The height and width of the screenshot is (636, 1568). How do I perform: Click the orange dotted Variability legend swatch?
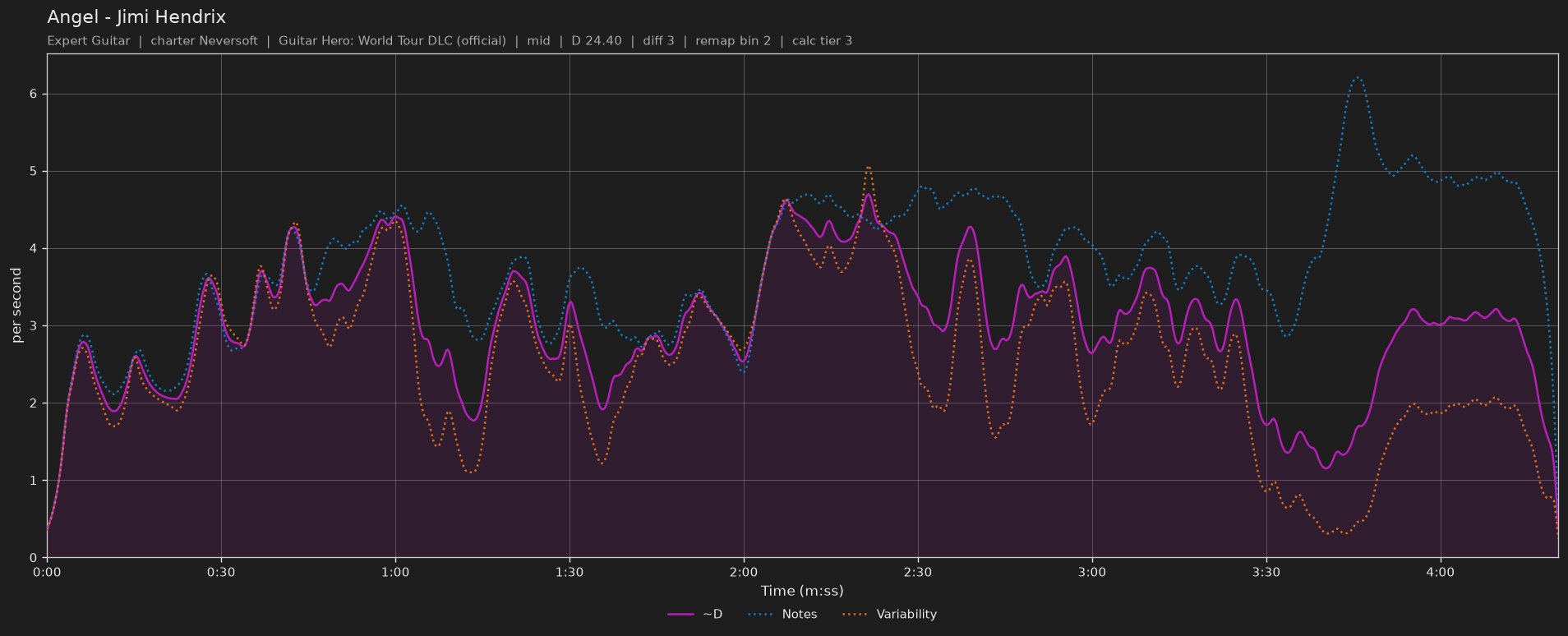coord(855,614)
